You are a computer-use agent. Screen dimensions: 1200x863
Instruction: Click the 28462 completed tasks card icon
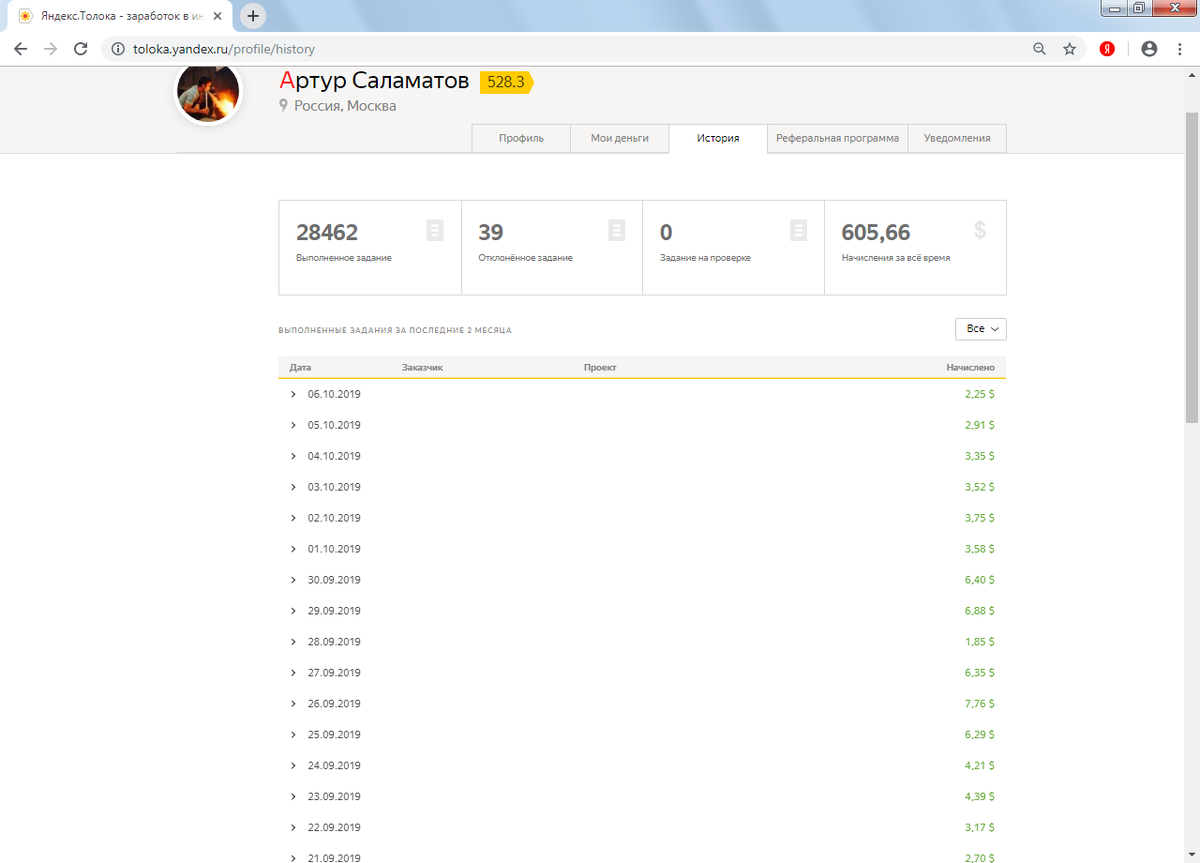coord(434,231)
